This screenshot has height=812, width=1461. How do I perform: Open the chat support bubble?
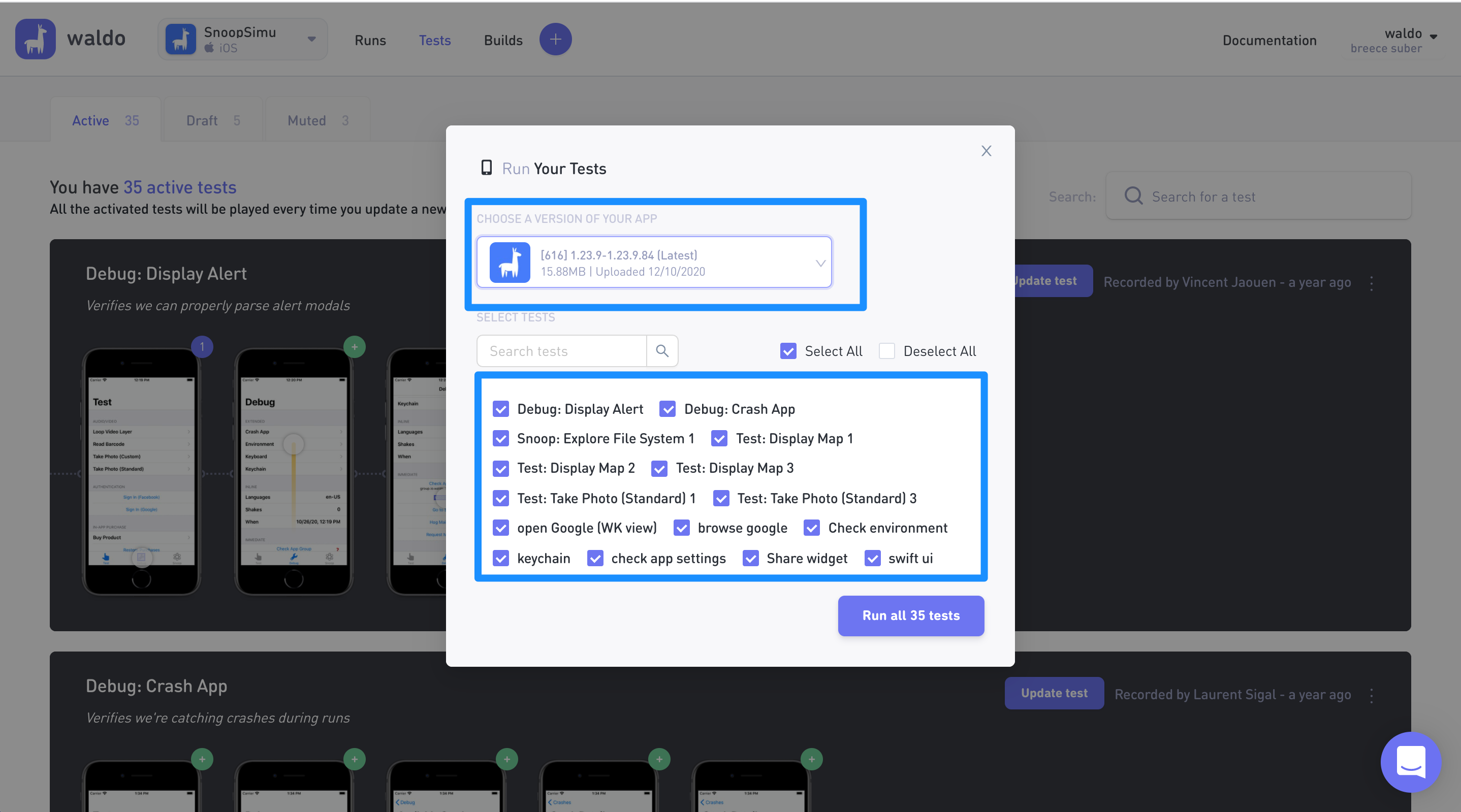tap(1411, 762)
